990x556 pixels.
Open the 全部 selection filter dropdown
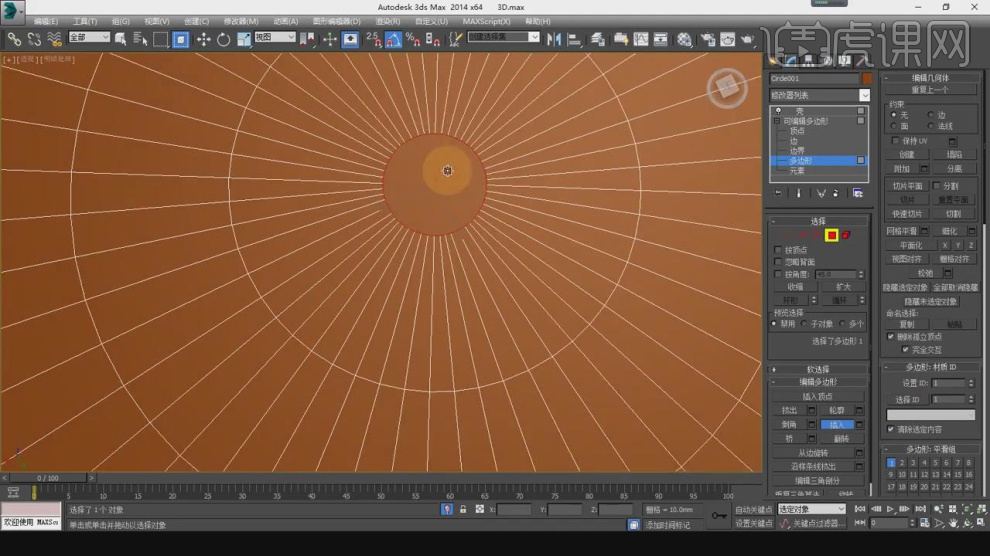click(88, 37)
